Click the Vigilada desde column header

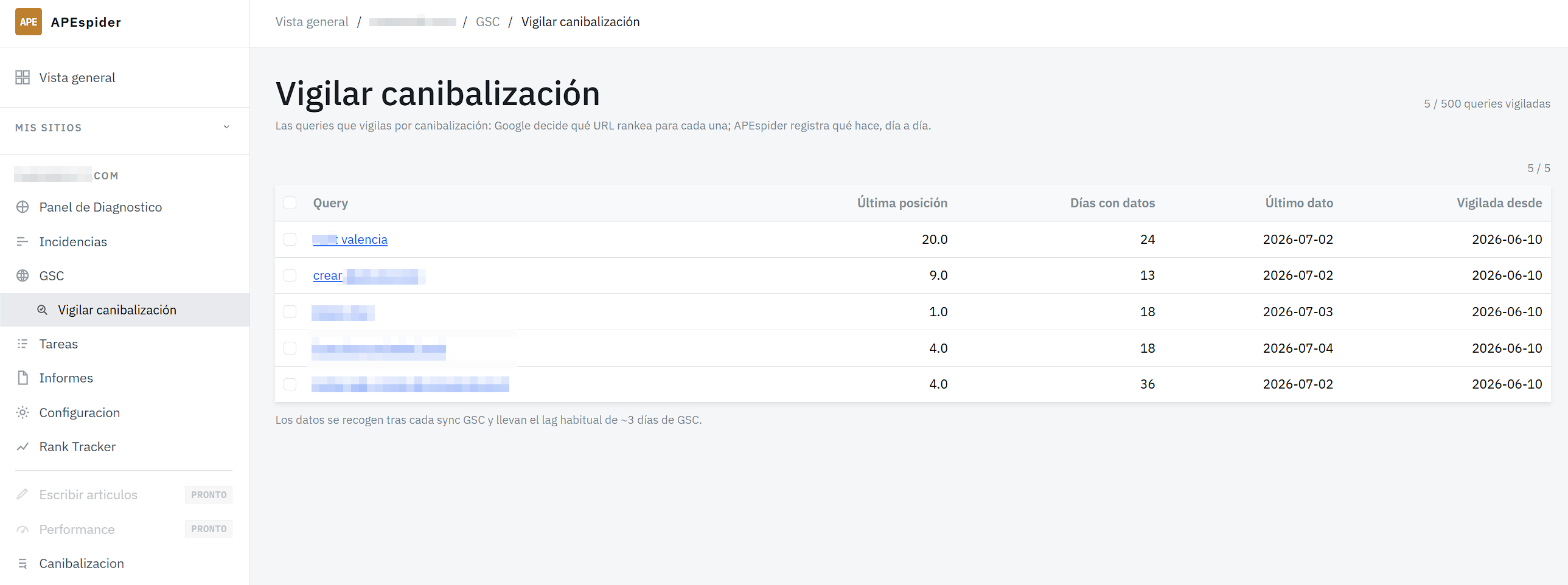(x=1499, y=202)
